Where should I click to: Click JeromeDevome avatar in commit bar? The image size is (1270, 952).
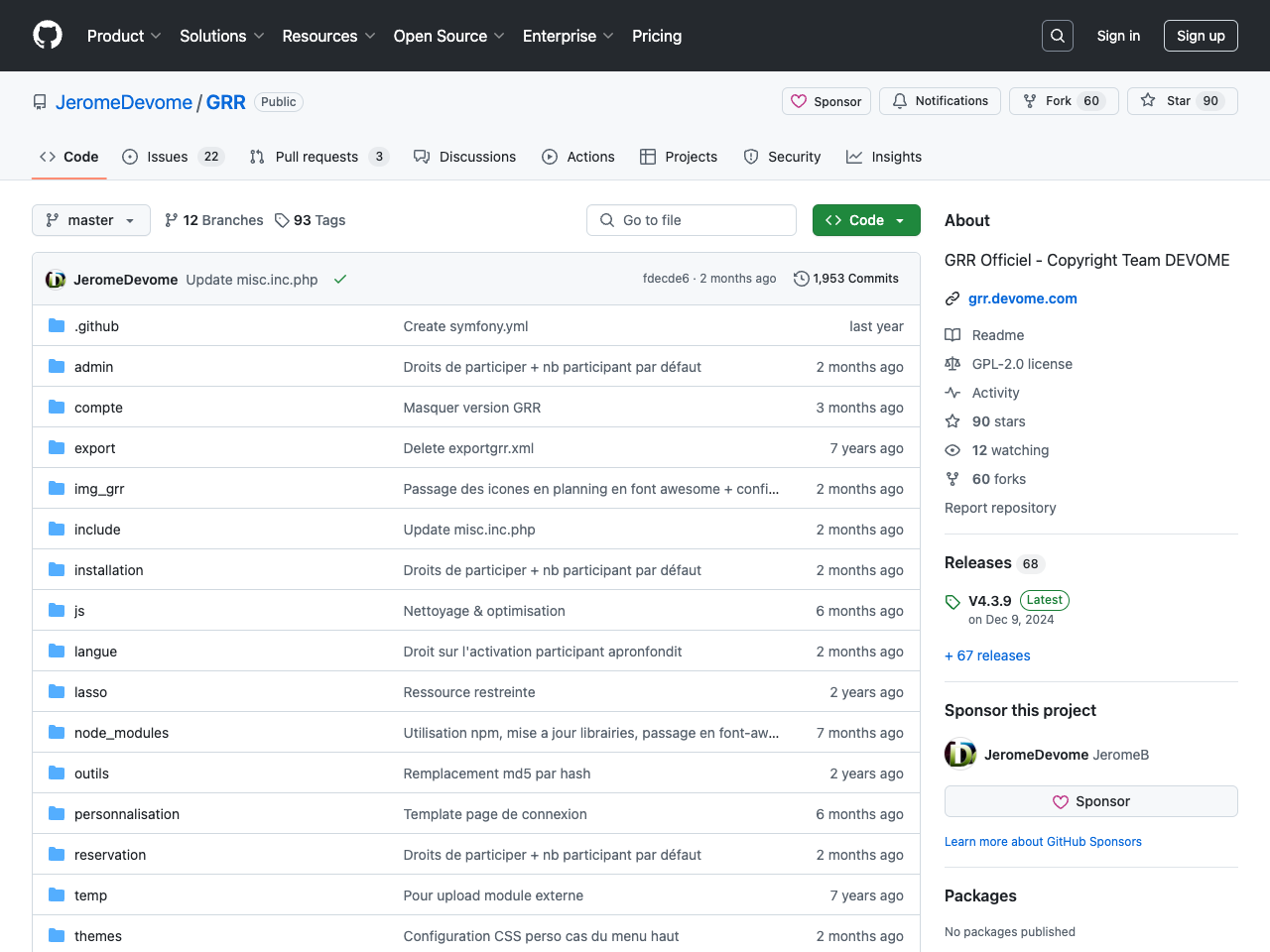pyautogui.click(x=56, y=280)
